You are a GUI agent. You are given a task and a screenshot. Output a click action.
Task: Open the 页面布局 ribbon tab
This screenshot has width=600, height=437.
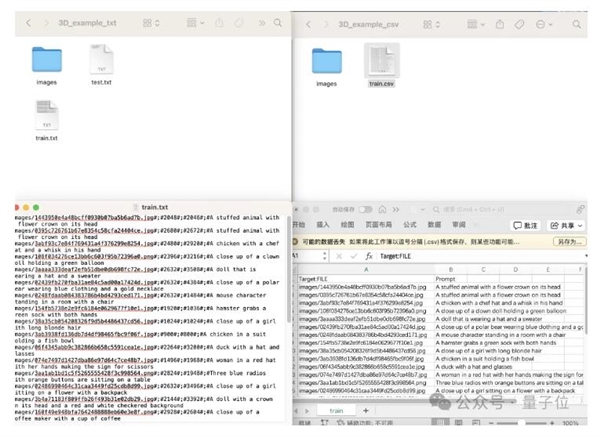coord(378,225)
